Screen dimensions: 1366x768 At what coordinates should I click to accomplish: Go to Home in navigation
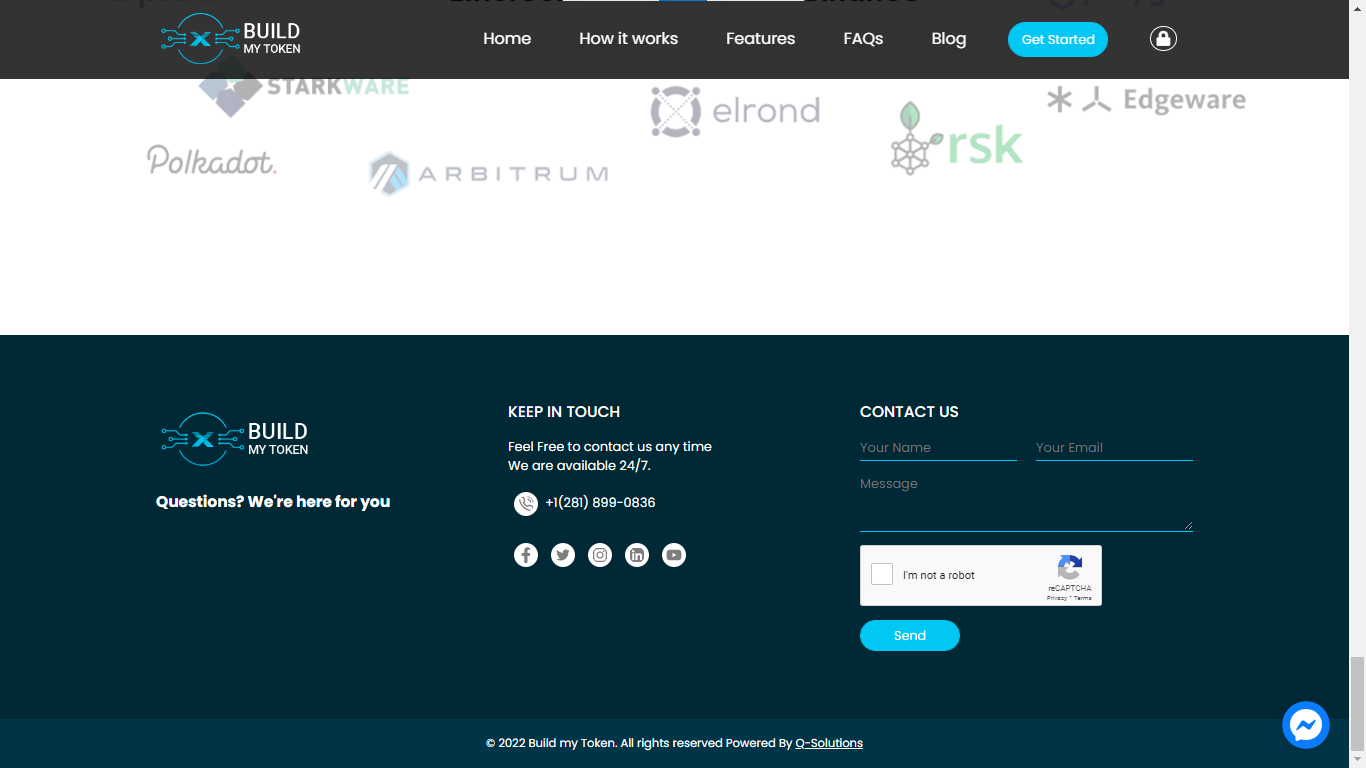(x=507, y=39)
